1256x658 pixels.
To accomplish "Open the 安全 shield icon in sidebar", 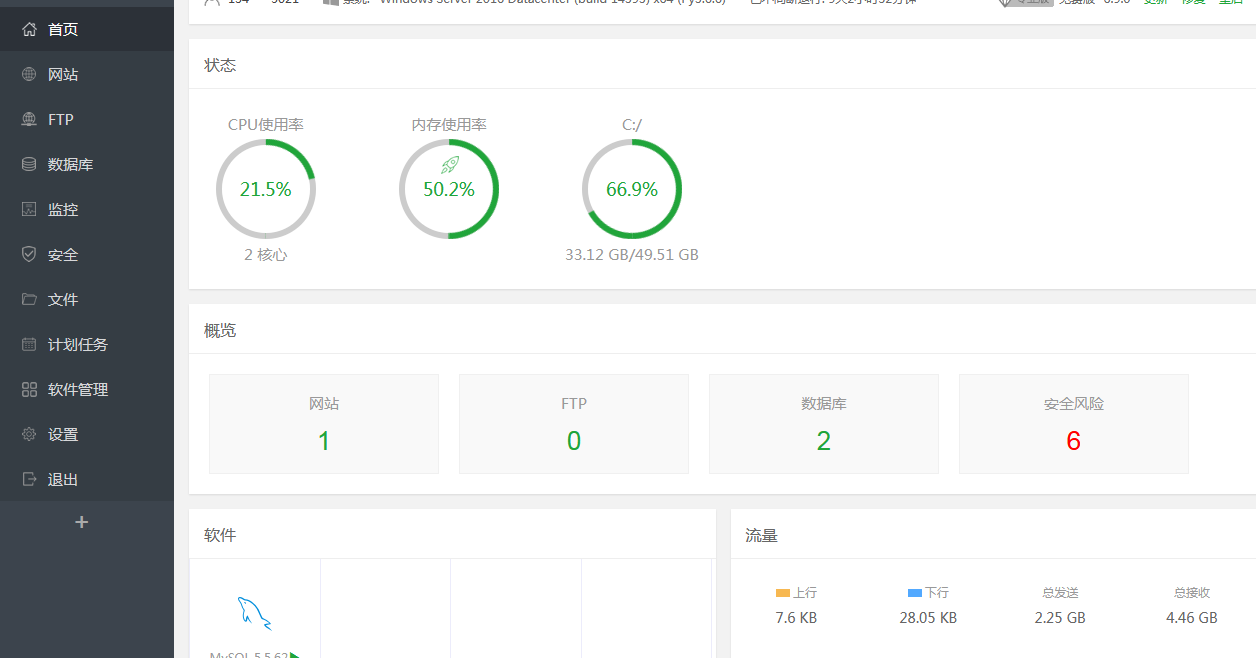I will (x=29, y=254).
